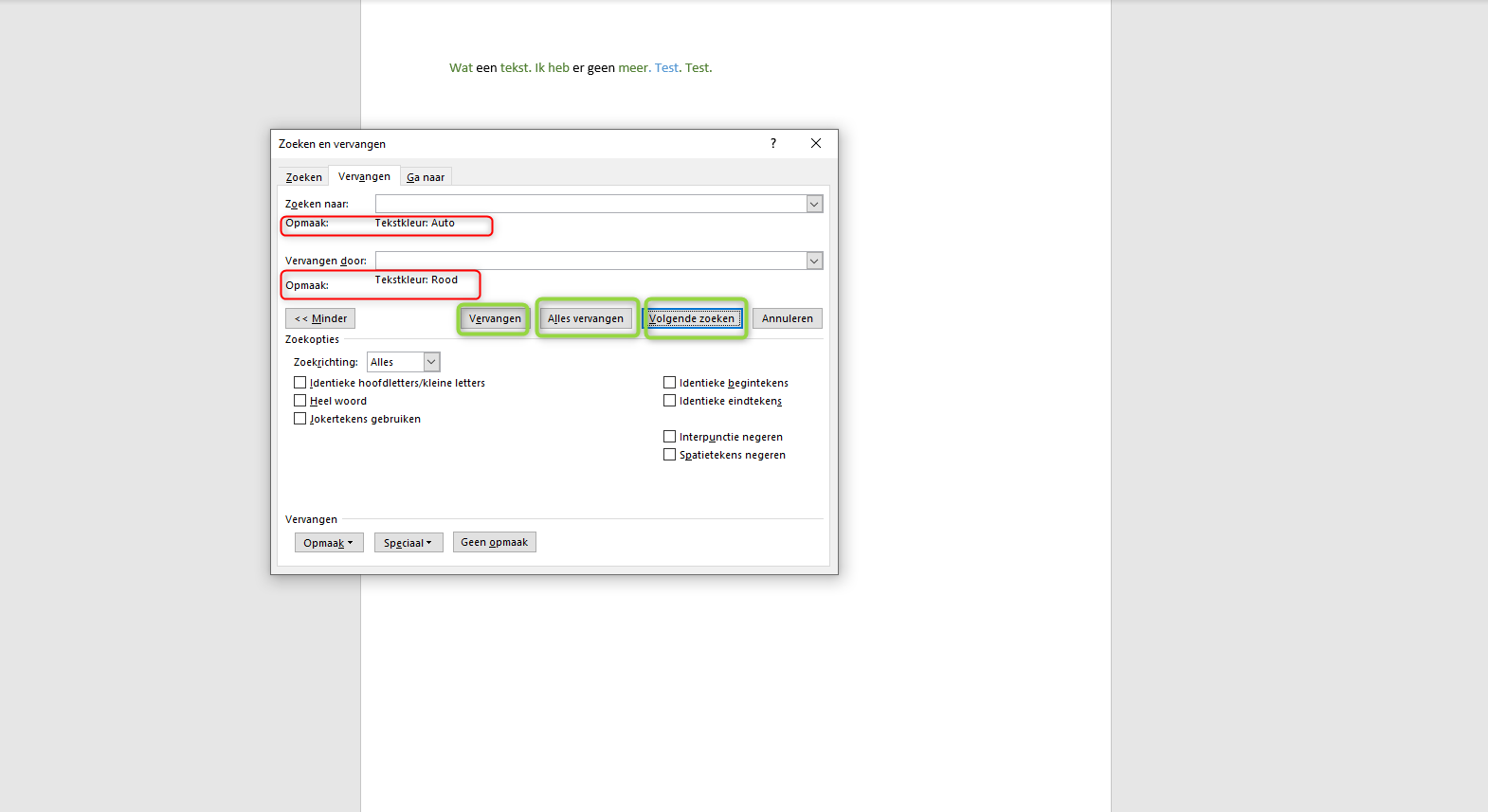Toggle Spatietekens negeren checkbox
1488x812 pixels.
[670, 455]
